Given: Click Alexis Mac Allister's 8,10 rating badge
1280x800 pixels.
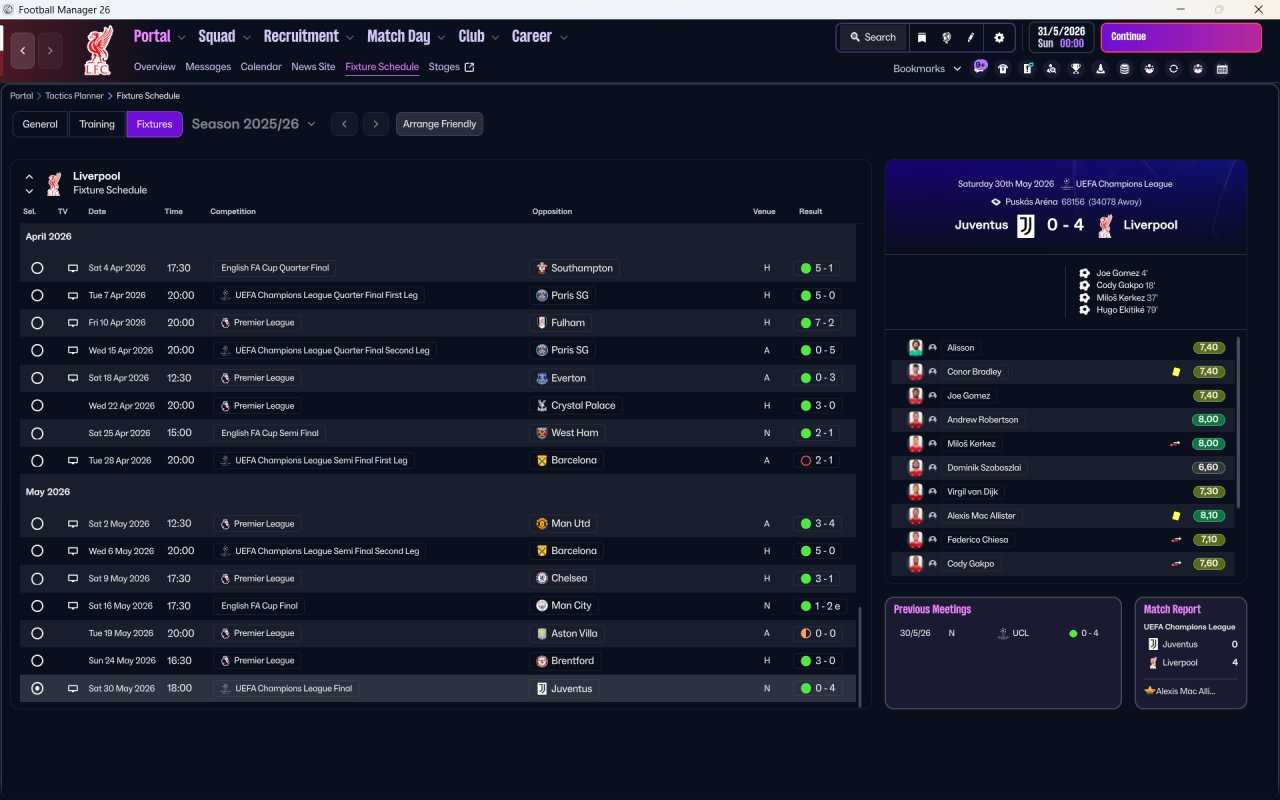Looking at the screenshot, I should click(1208, 516).
